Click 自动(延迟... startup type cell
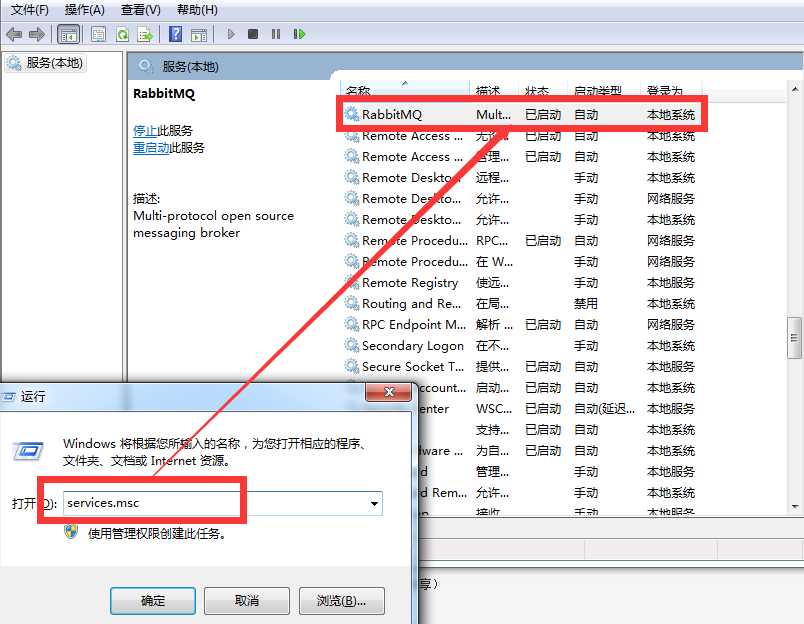This screenshot has width=804, height=624. pos(604,409)
